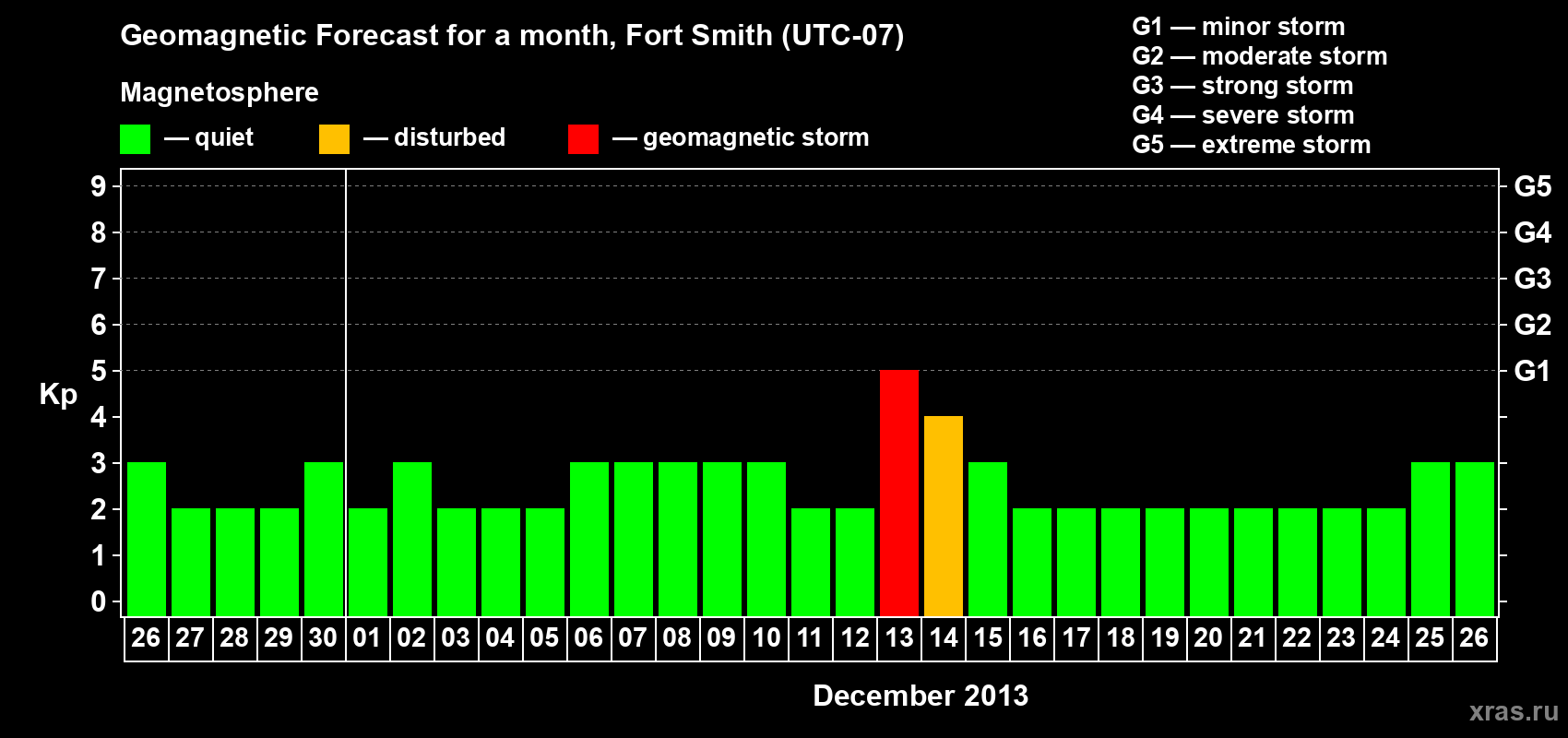1568x738 pixels.
Task: Select the green bar for December 15
Action: 988,539
